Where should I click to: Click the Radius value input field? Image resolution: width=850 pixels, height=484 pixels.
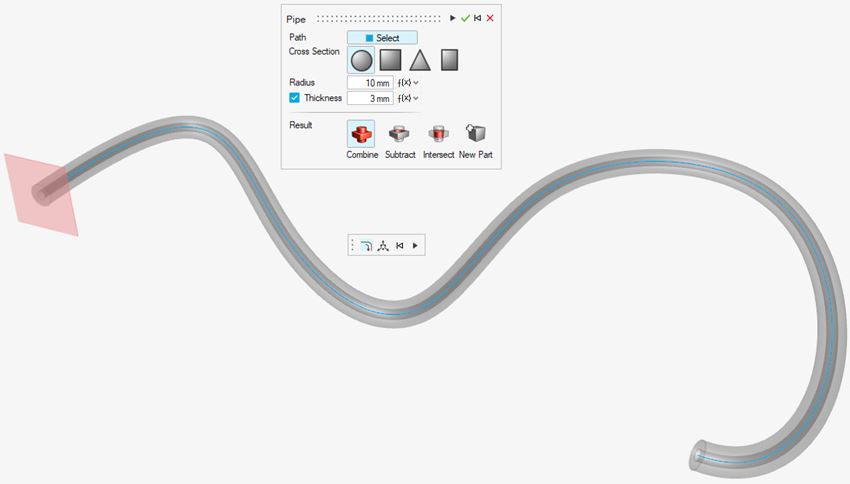(x=369, y=82)
